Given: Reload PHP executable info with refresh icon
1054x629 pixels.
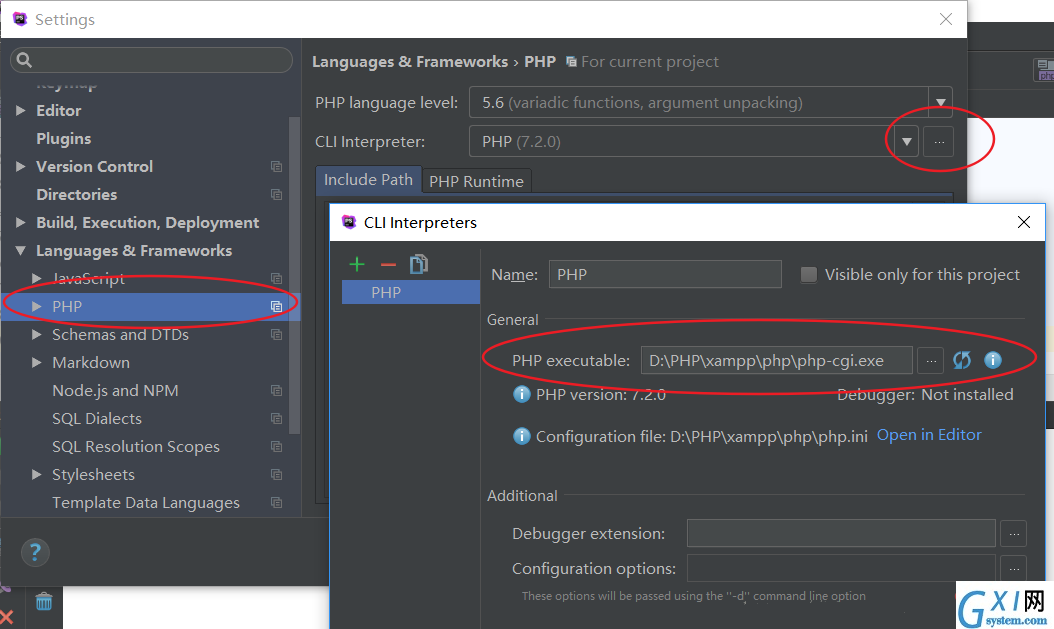Looking at the screenshot, I should coord(962,360).
